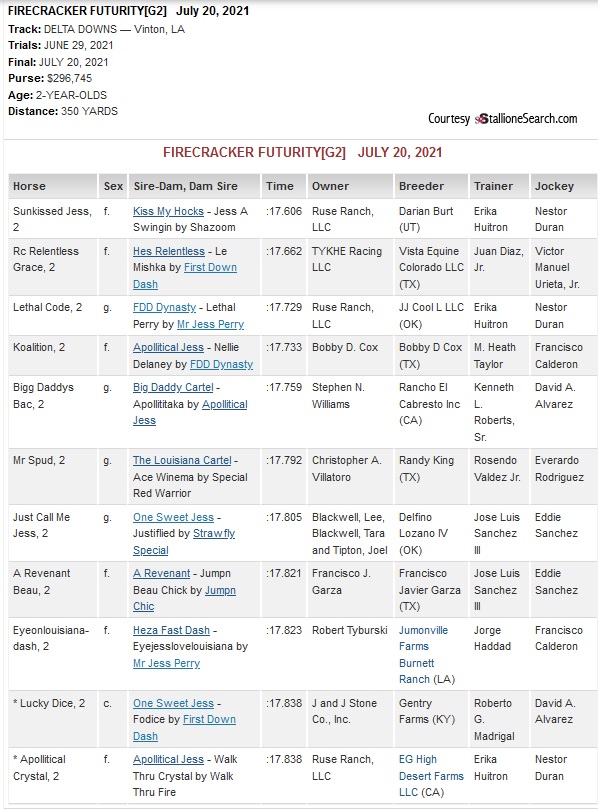Visit the Jumonville Farms breeder link
598x810 pixels.
(x=423, y=638)
